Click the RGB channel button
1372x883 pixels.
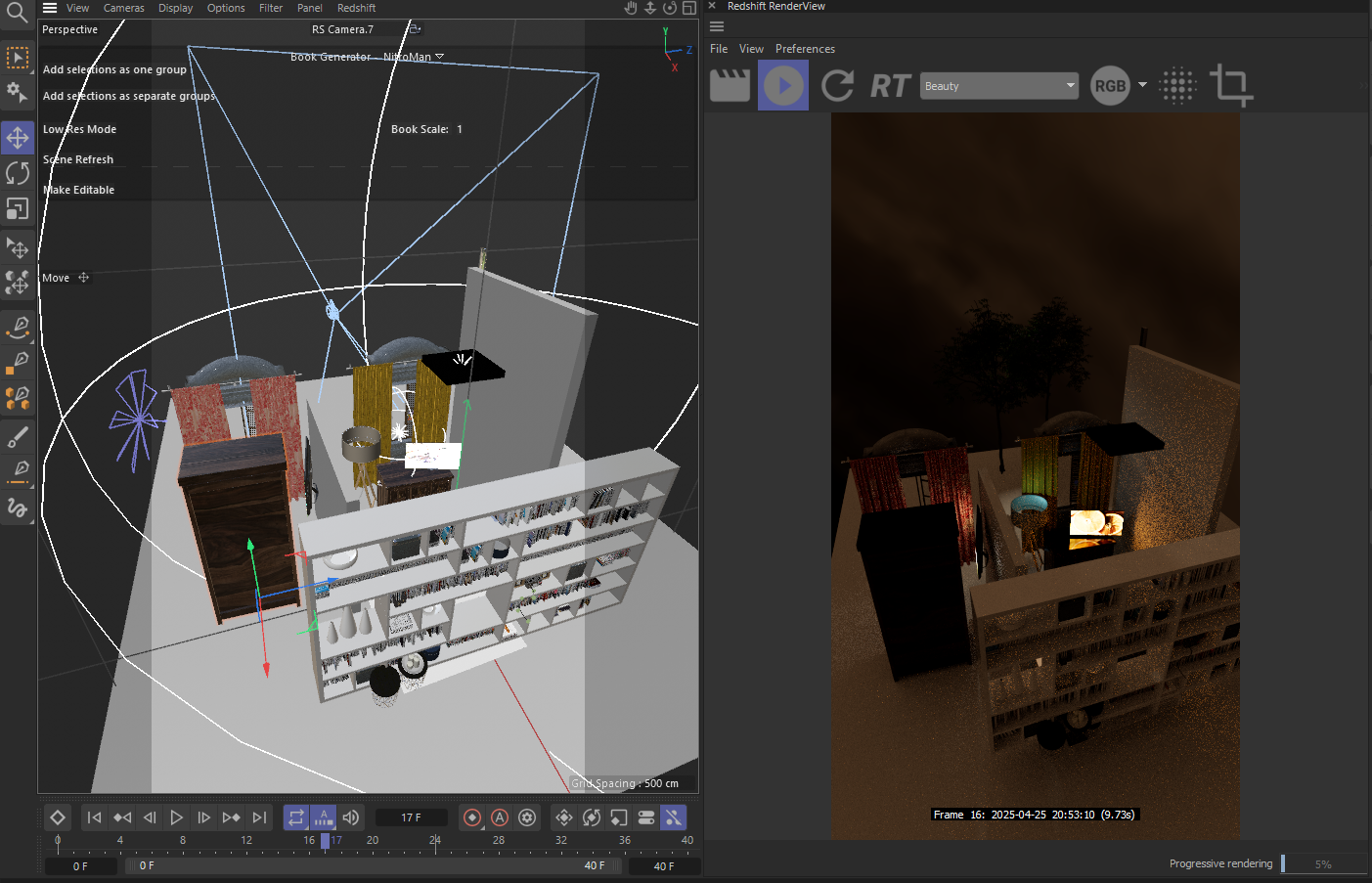[1110, 86]
